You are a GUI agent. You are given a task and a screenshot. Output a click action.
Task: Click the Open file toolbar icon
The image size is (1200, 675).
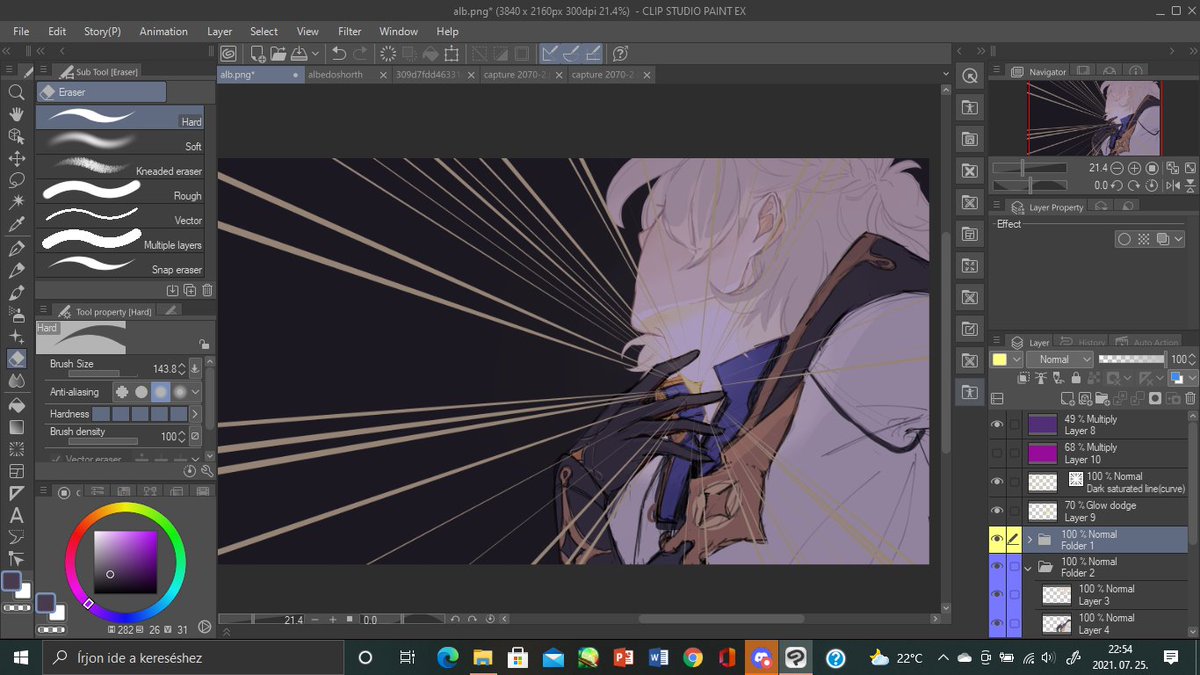tap(277, 53)
